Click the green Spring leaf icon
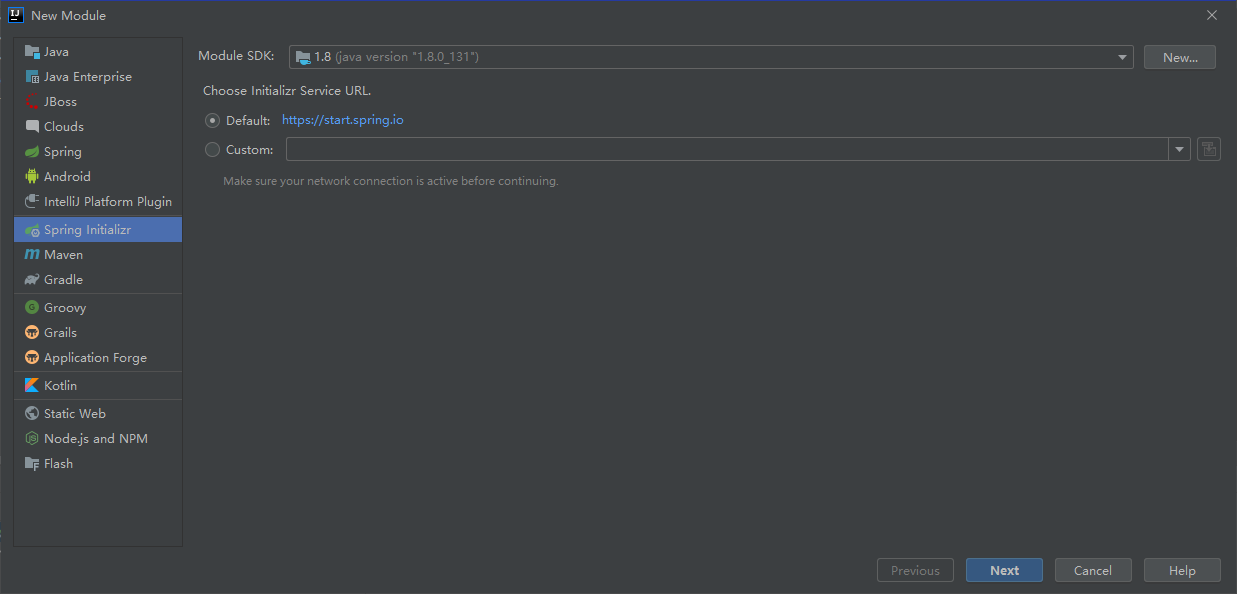 [32, 152]
